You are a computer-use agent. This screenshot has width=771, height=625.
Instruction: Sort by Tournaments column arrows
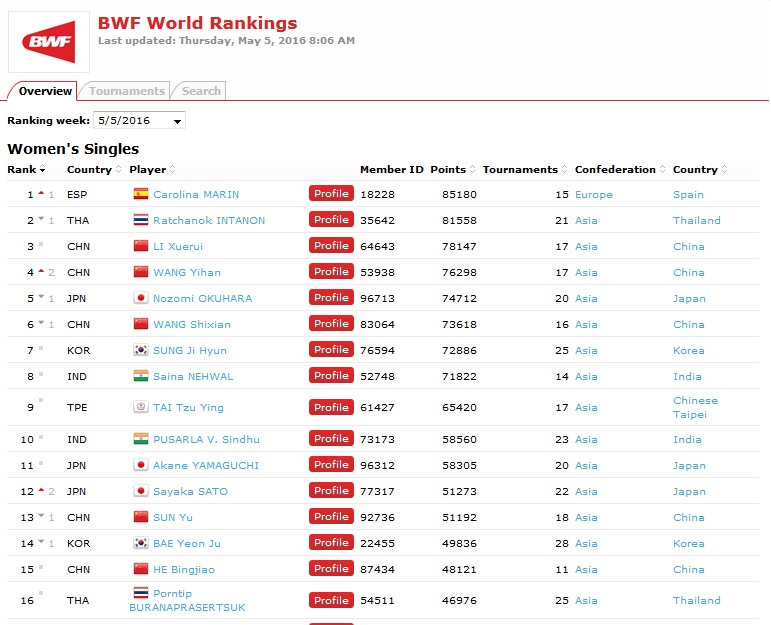(x=564, y=170)
